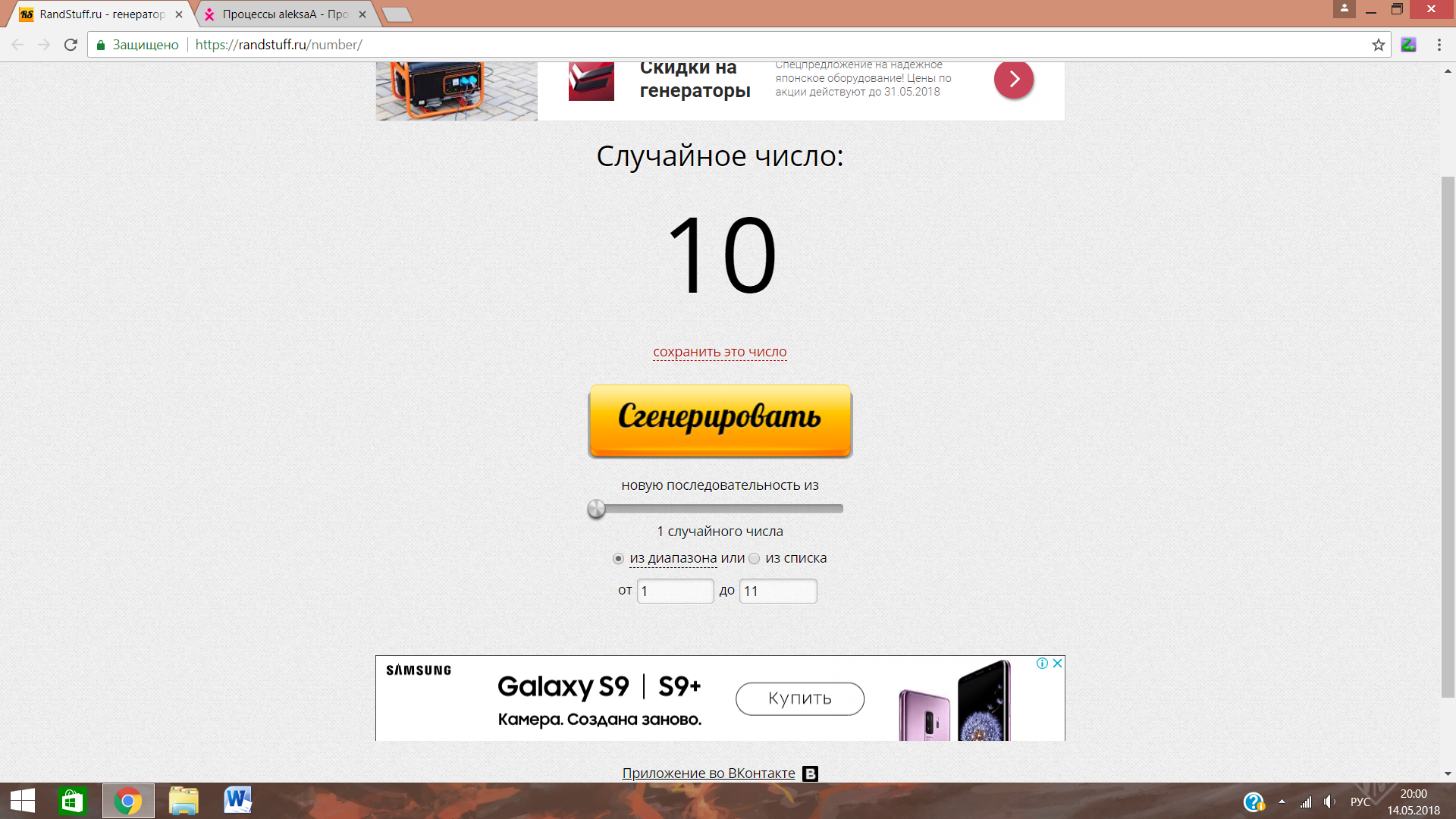Bookmark this page with the star icon
The height and width of the screenshot is (819, 1456).
[x=1378, y=45]
